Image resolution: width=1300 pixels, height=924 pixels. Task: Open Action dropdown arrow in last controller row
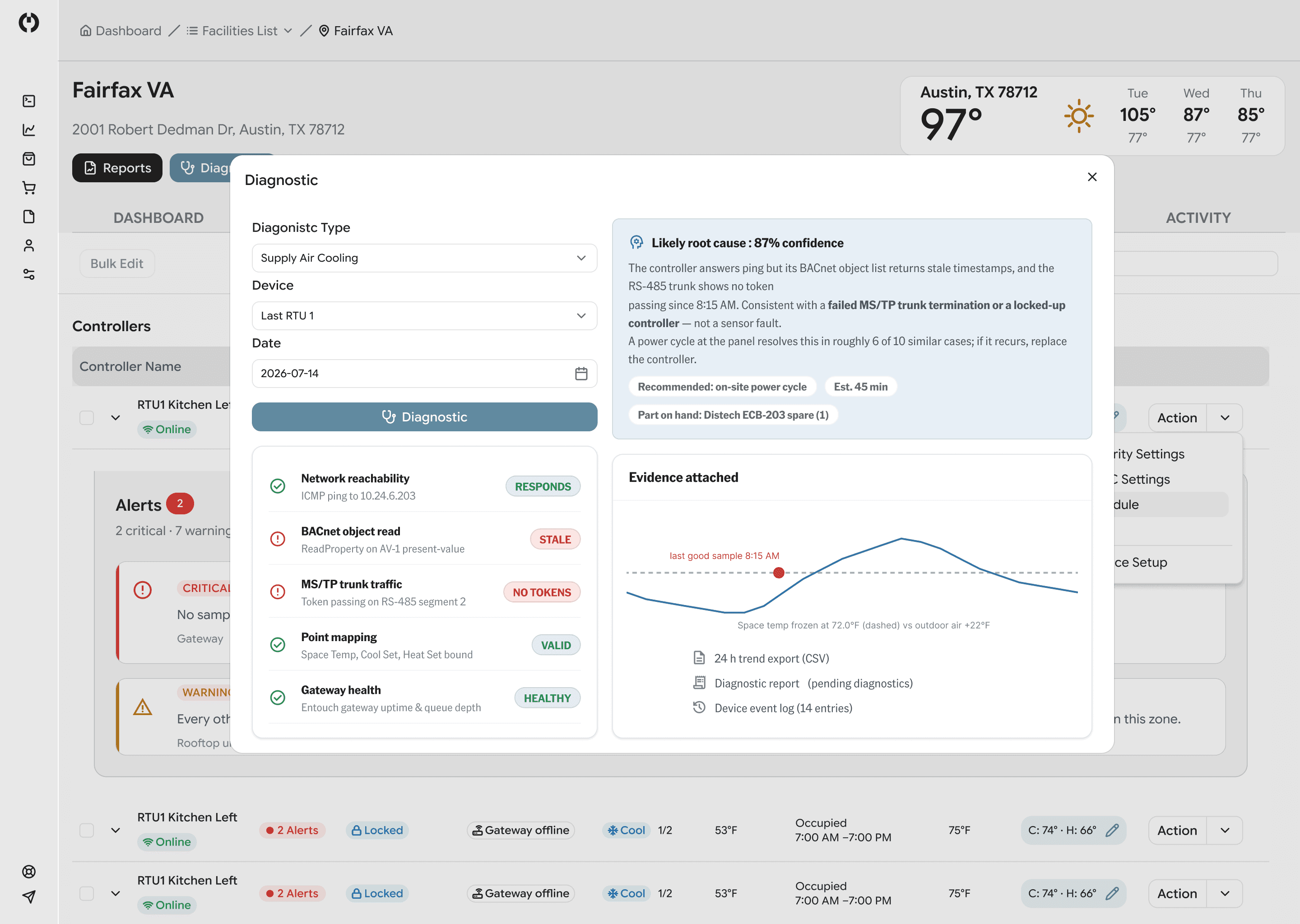click(x=1225, y=893)
